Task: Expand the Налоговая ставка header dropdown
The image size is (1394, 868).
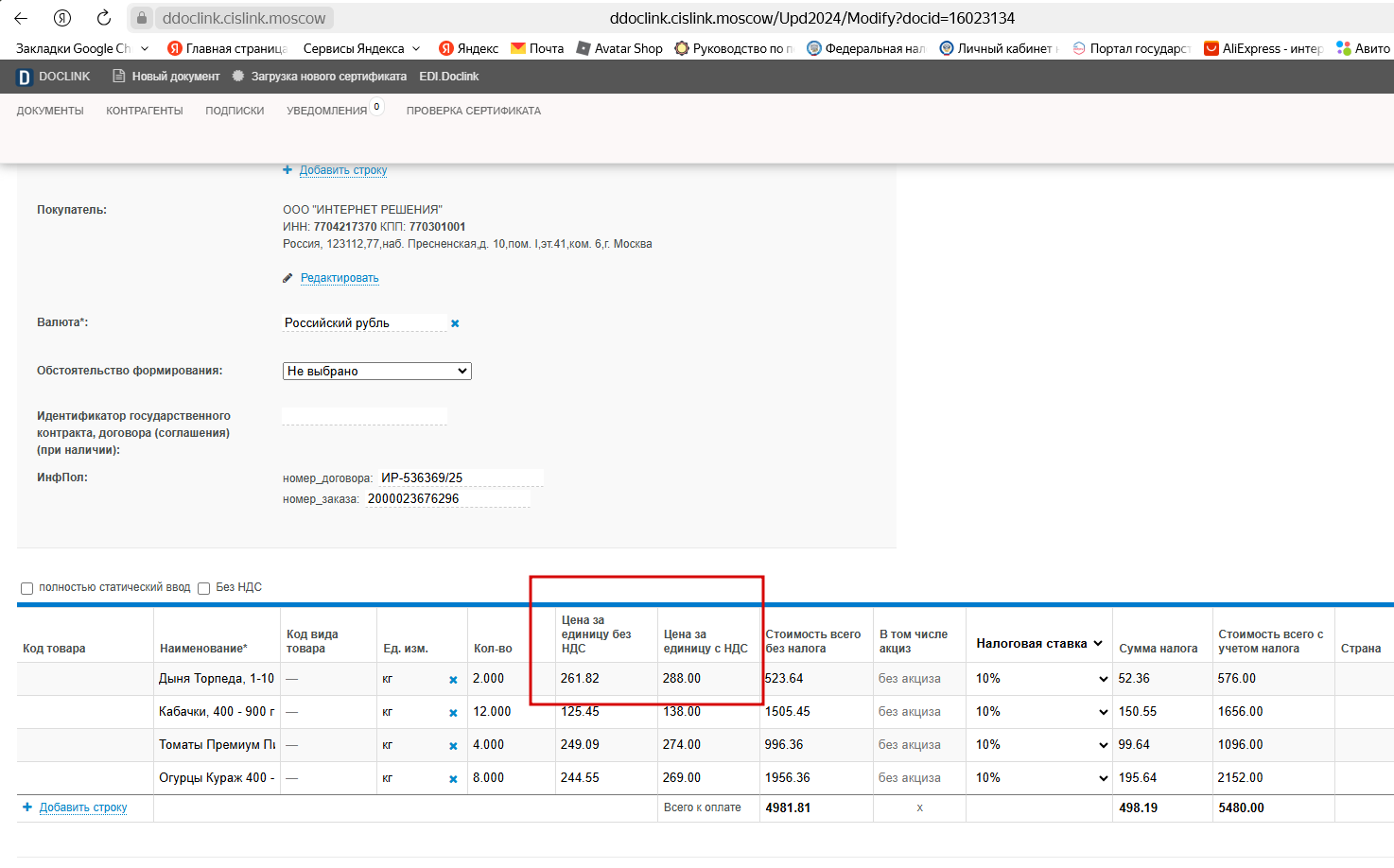Action: 1039,643
